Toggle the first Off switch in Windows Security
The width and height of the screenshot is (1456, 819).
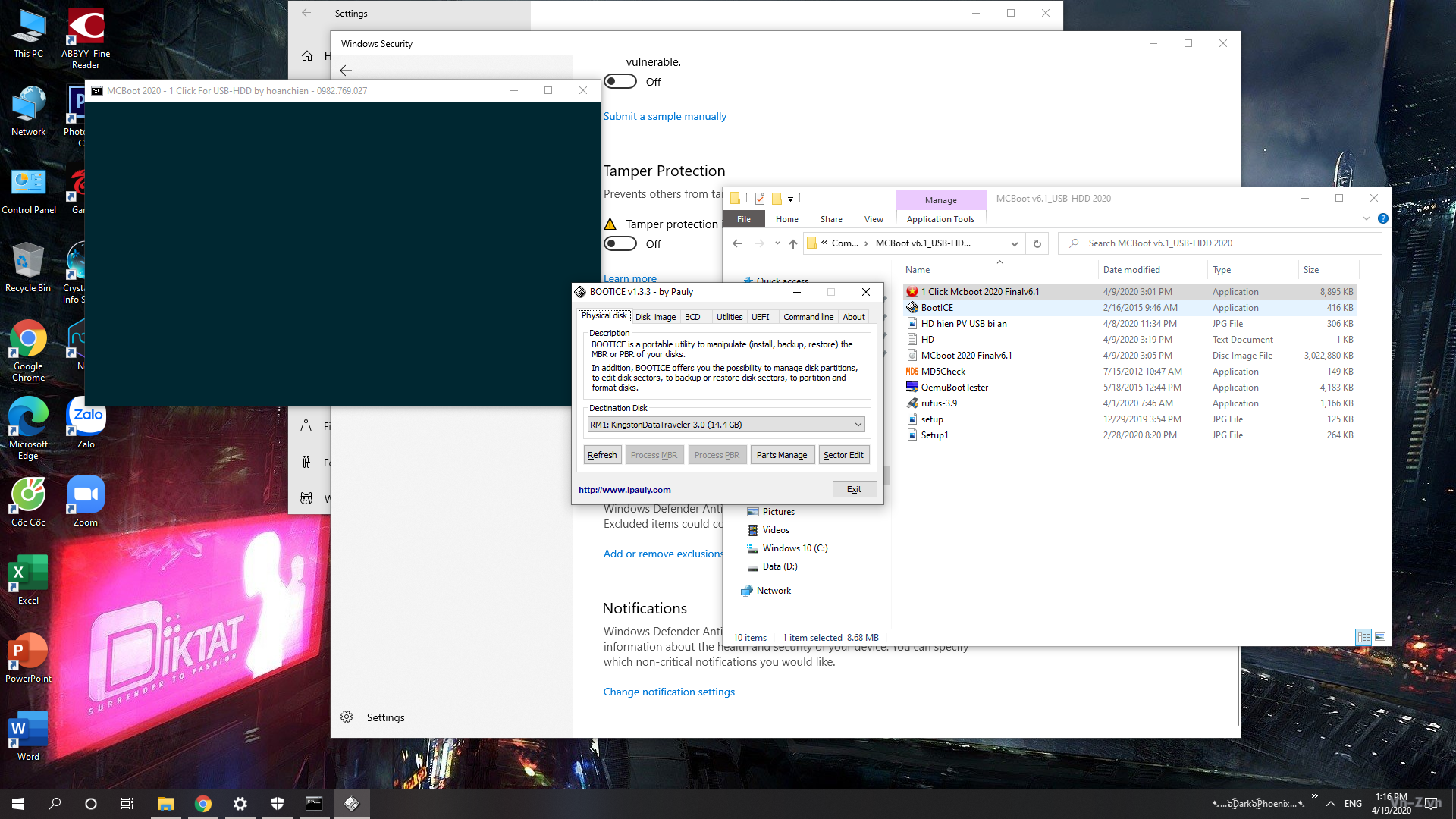(620, 82)
